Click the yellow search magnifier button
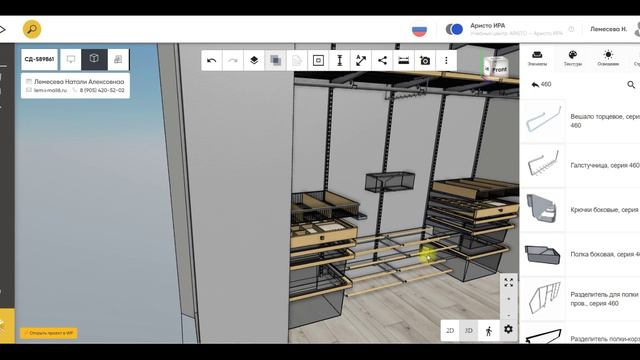Viewport: 640px width, 360px height. [x=32, y=29]
